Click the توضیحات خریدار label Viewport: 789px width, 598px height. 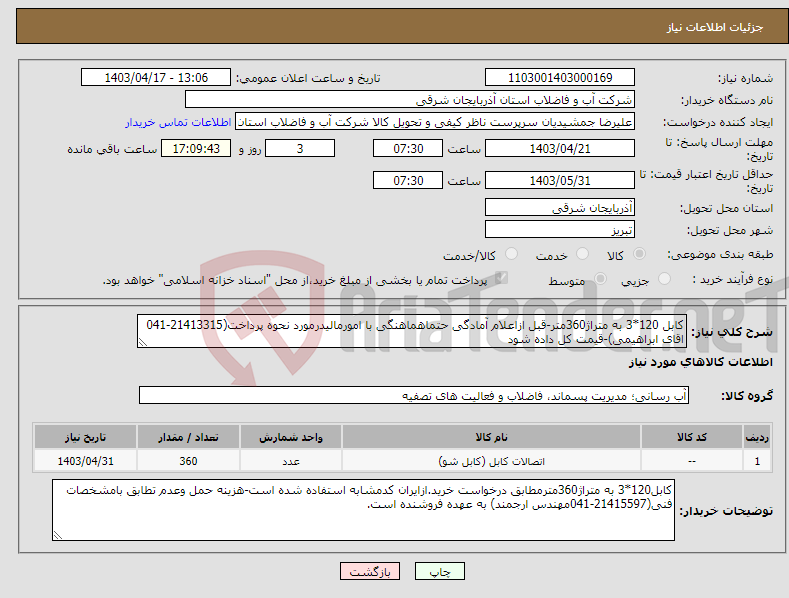coord(726,511)
